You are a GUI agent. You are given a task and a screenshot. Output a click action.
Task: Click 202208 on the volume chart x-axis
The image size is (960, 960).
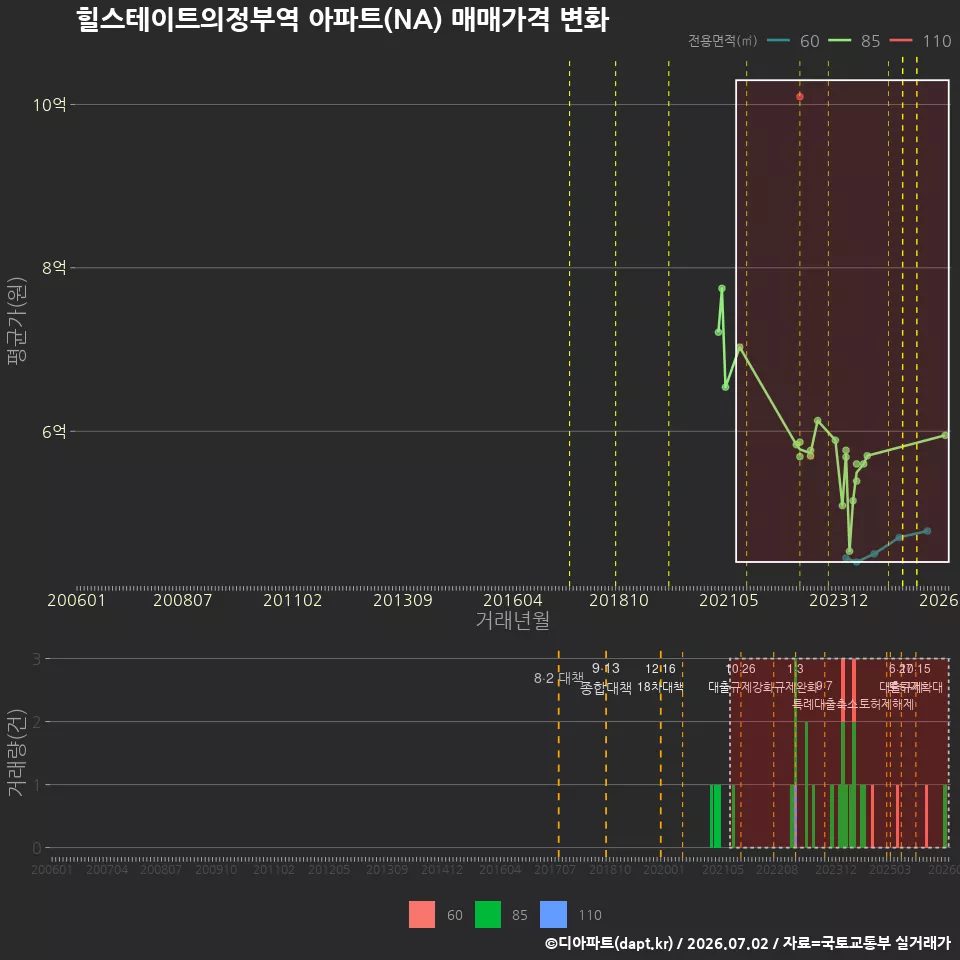[x=777, y=869]
